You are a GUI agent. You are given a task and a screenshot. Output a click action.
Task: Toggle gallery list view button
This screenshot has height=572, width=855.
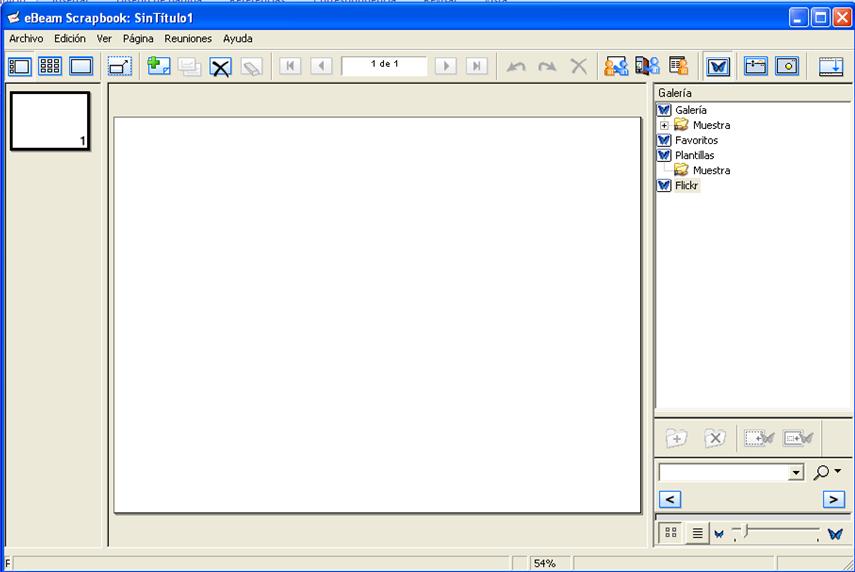(697, 534)
